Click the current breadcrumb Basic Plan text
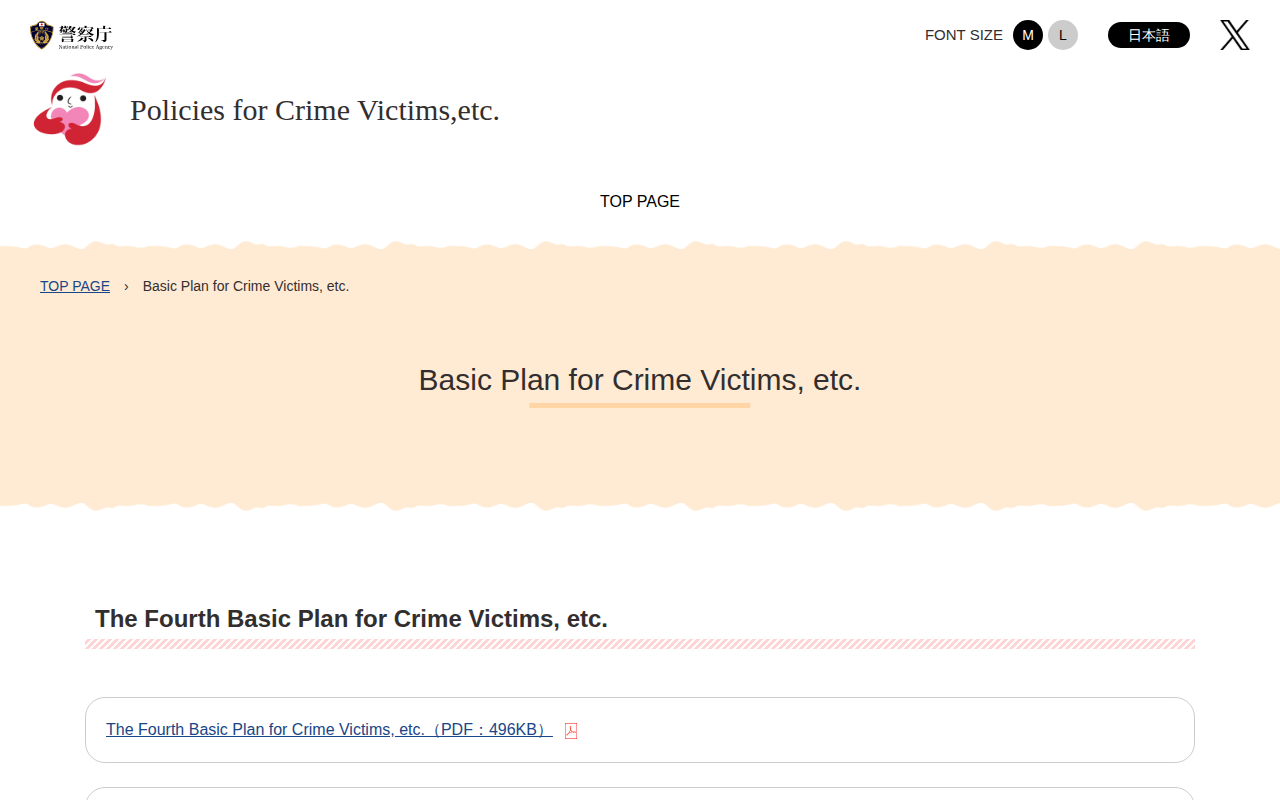Image resolution: width=1280 pixels, height=800 pixels. pos(246,286)
